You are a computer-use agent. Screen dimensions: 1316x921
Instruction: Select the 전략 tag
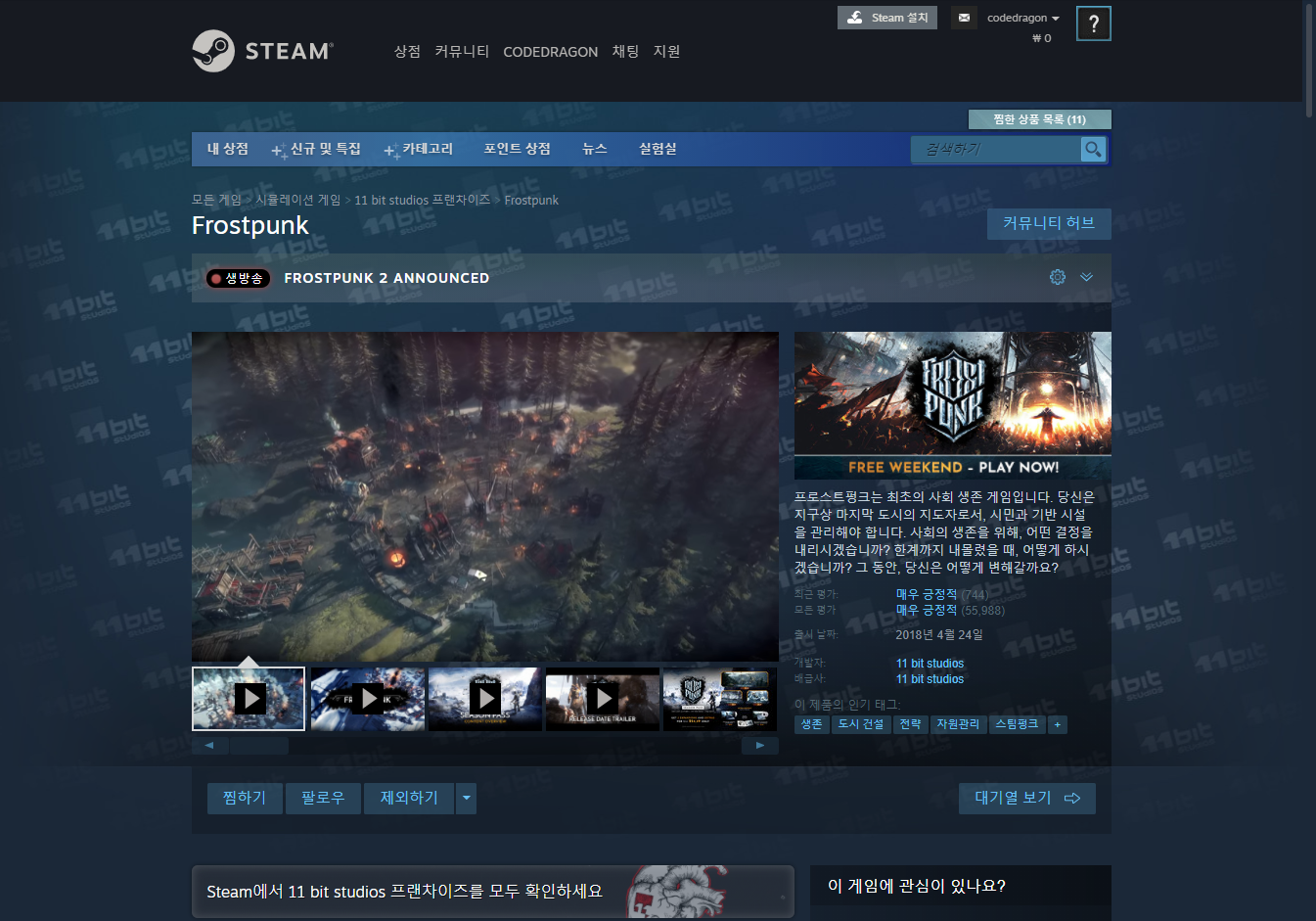tap(910, 724)
